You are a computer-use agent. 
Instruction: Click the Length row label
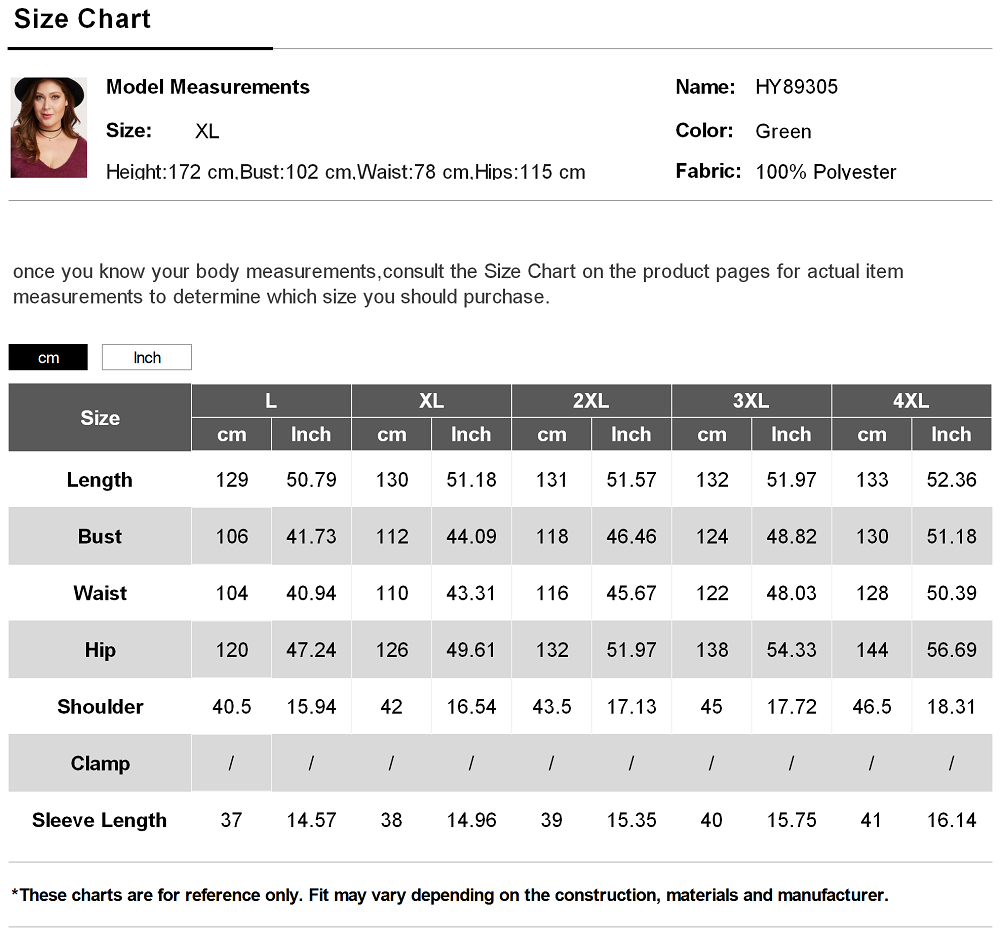pos(99,480)
